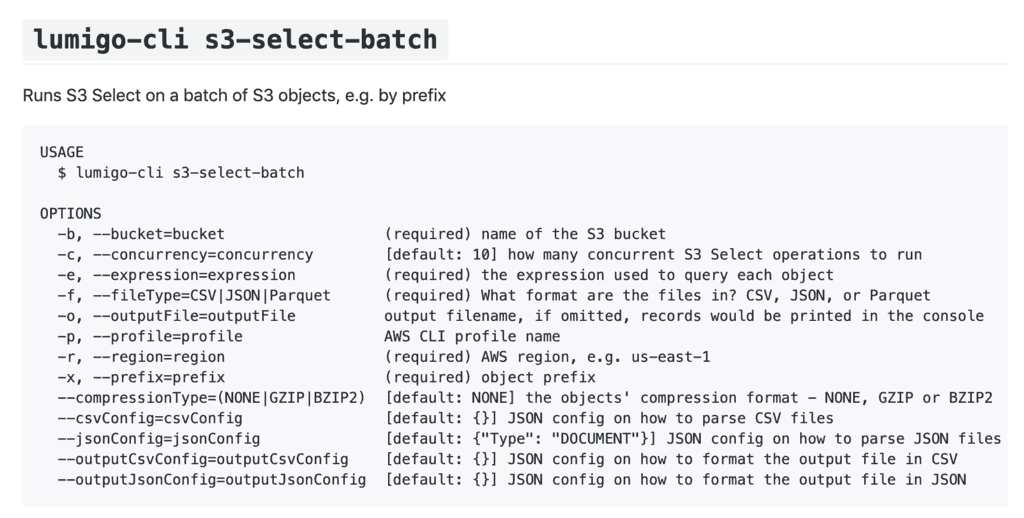Click the -x, --prefix=prefix option
The width and height of the screenshot is (1024, 518).
point(141,377)
